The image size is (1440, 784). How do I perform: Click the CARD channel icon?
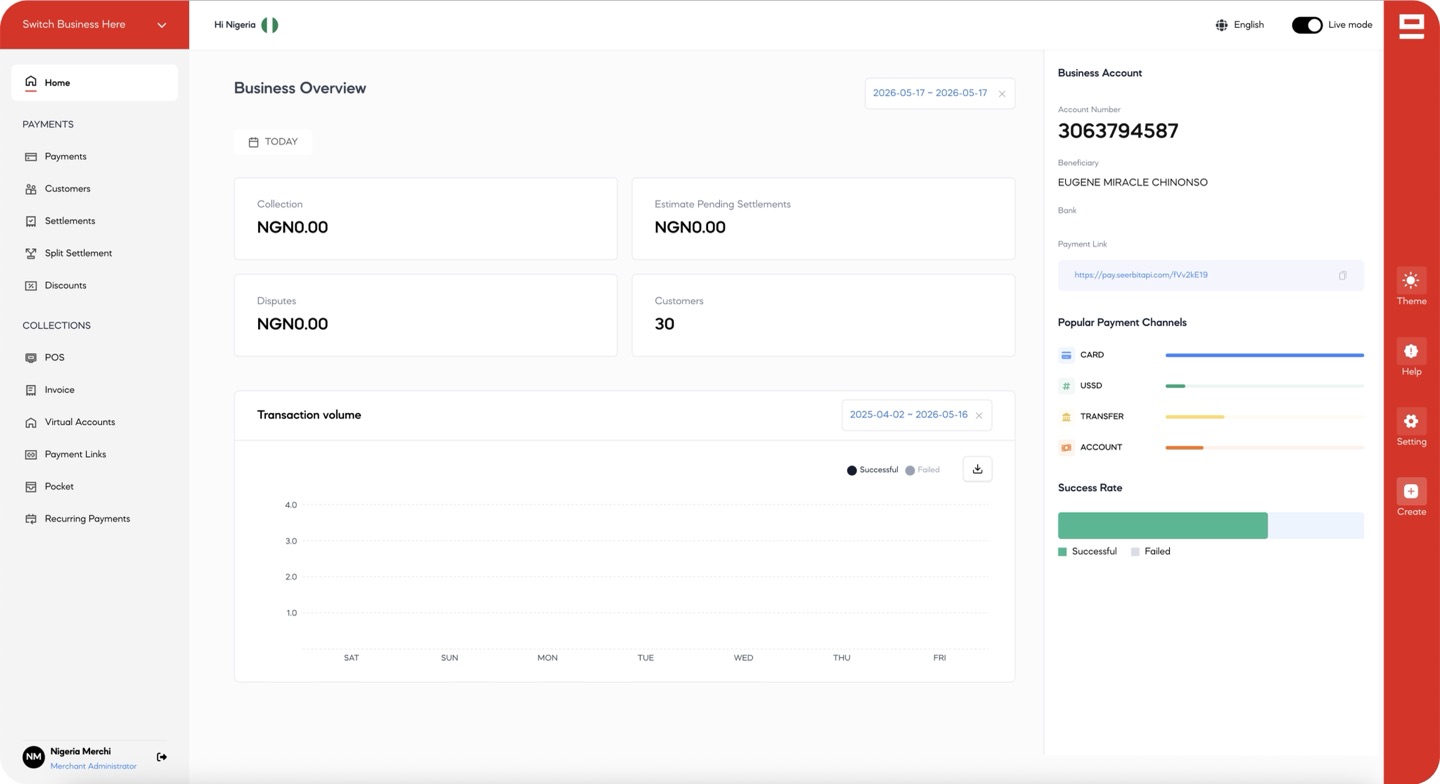(x=1066, y=355)
